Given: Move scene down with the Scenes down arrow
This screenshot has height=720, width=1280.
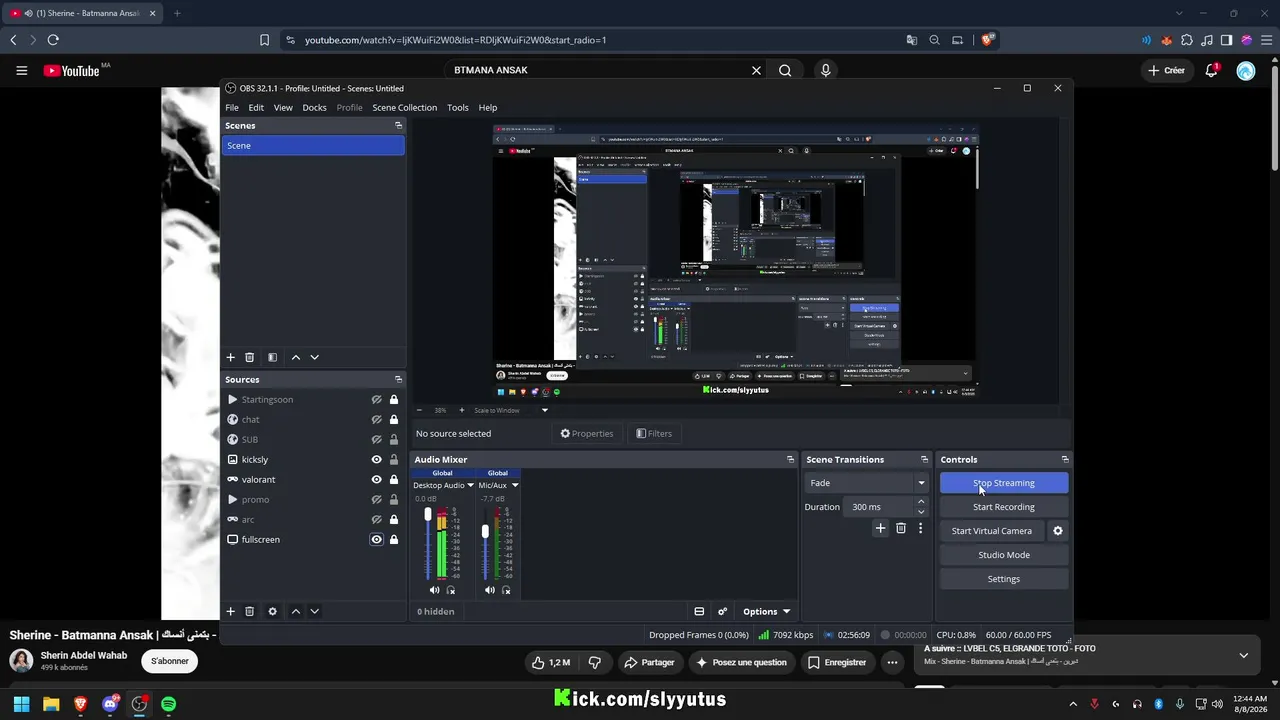Looking at the screenshot, I should point(314,357).
